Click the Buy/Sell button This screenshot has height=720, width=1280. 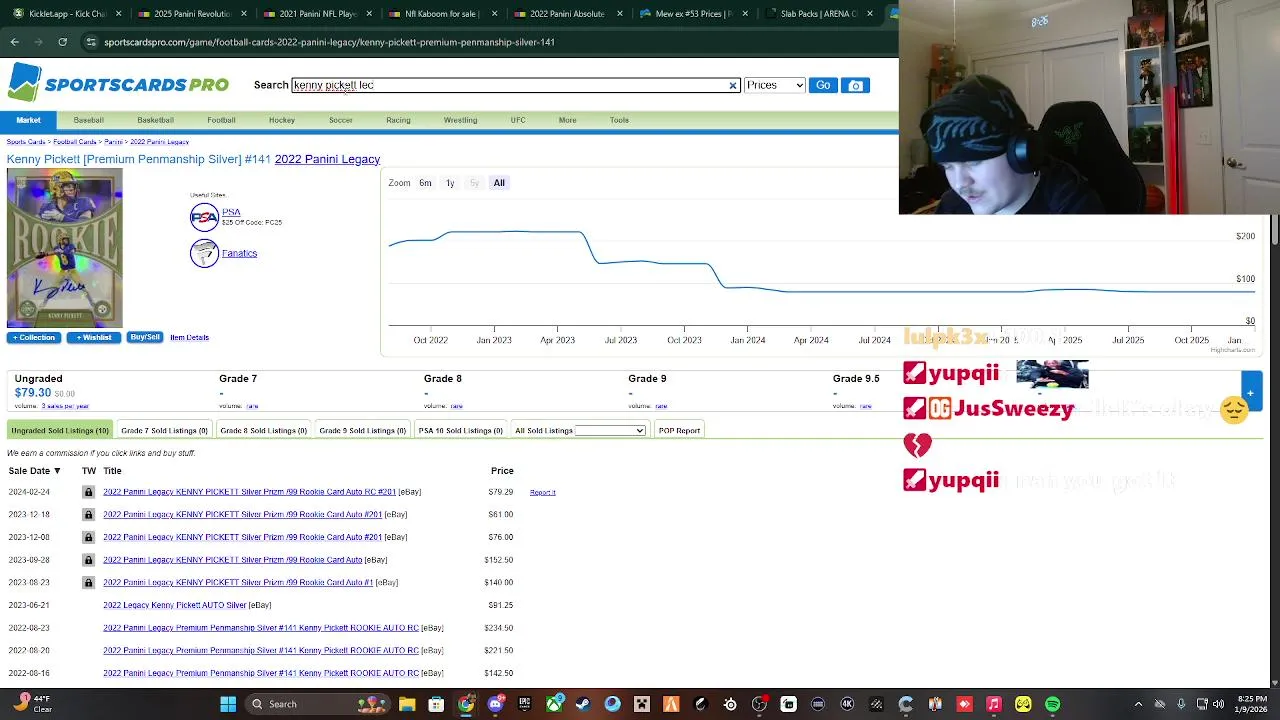pos(145,337)
